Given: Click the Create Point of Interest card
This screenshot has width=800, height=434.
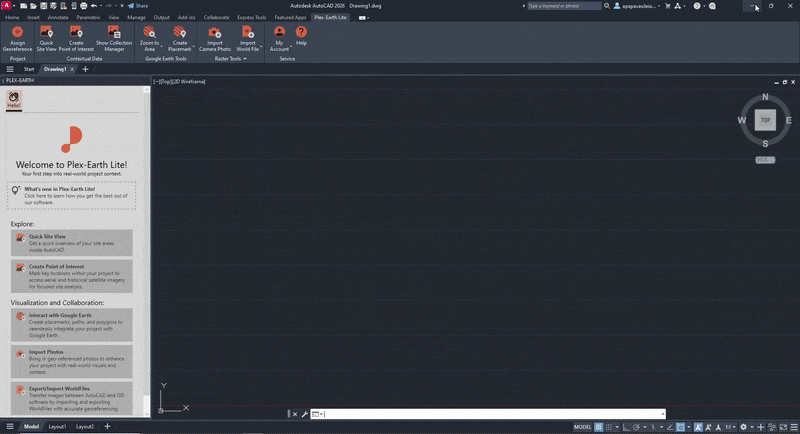Looking at the screenshot, I should [71, 276].
